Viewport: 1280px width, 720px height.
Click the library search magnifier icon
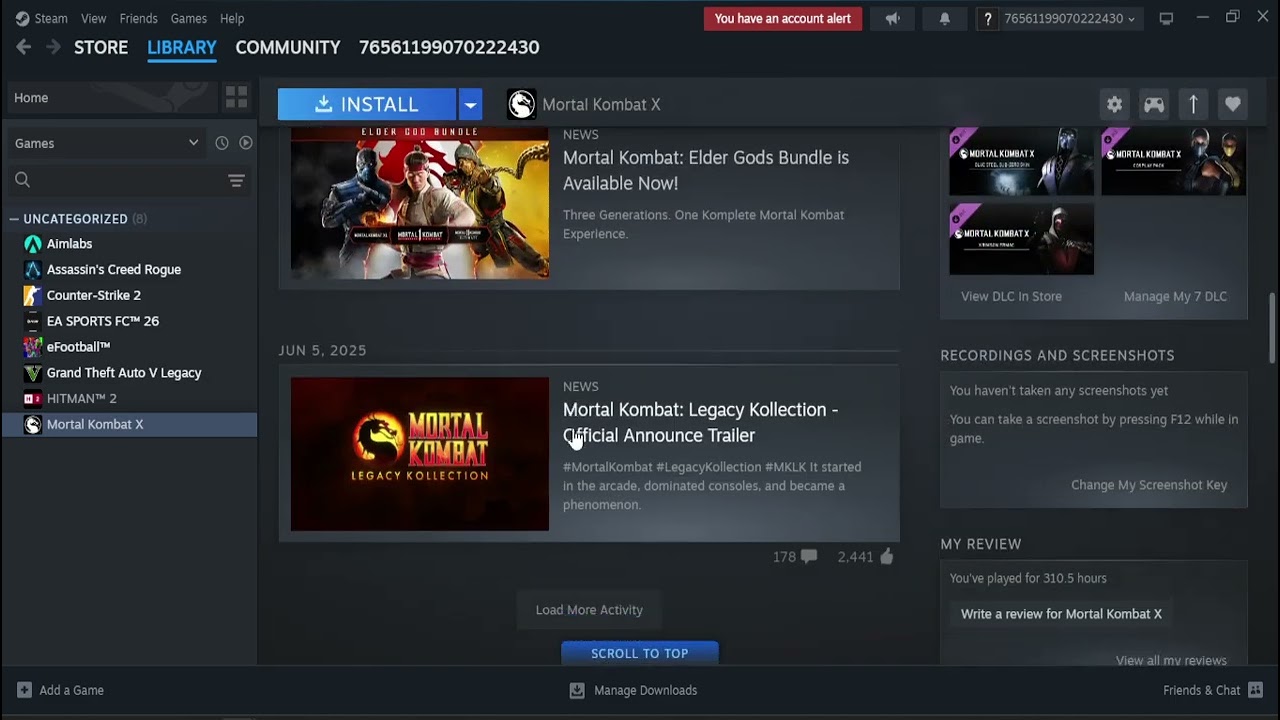point(22,180)
